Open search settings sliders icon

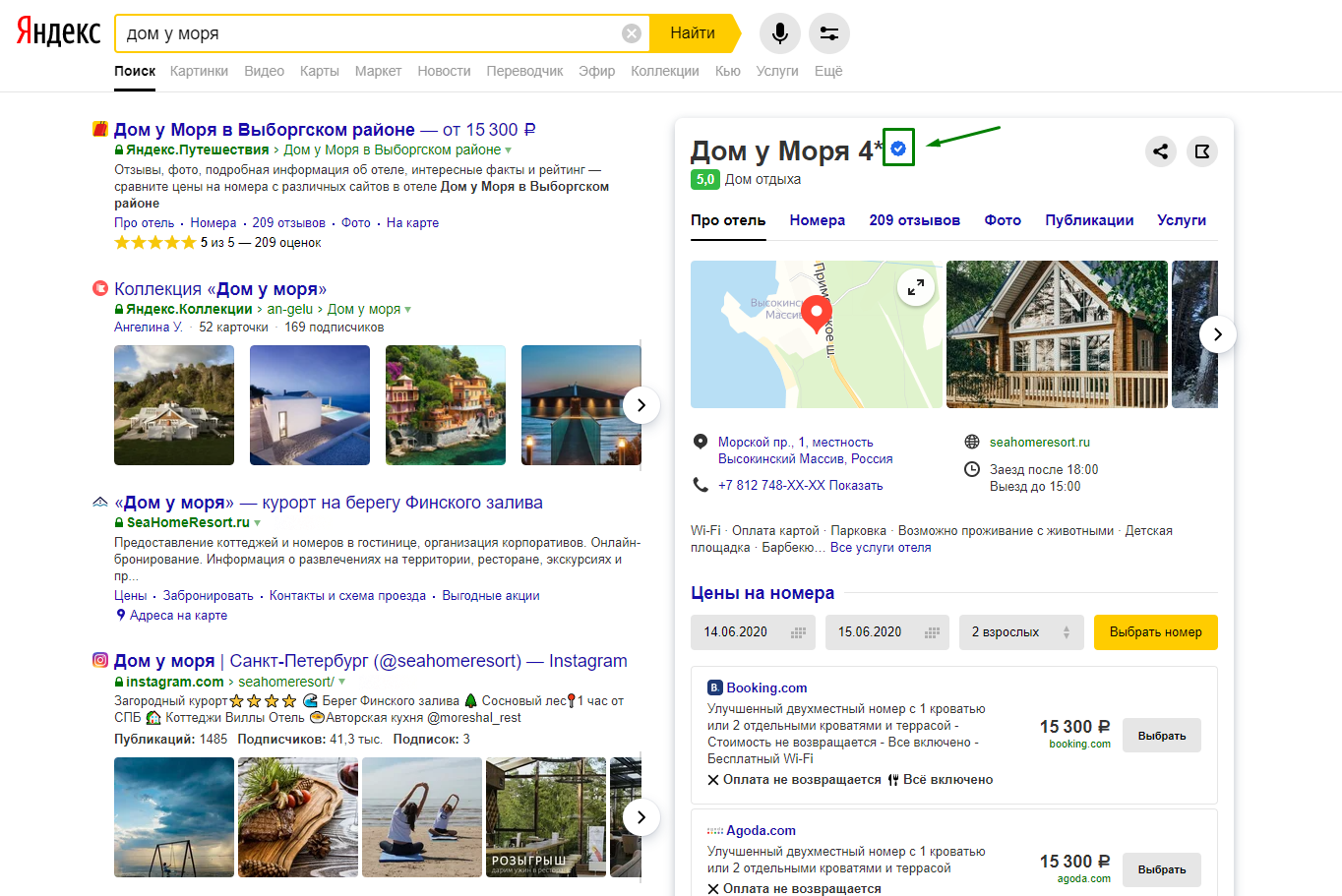[829, 33]
